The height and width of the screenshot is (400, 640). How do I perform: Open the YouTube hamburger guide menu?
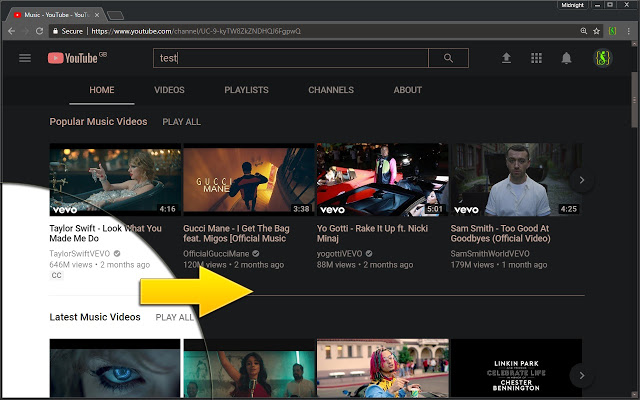coord(25,58)
